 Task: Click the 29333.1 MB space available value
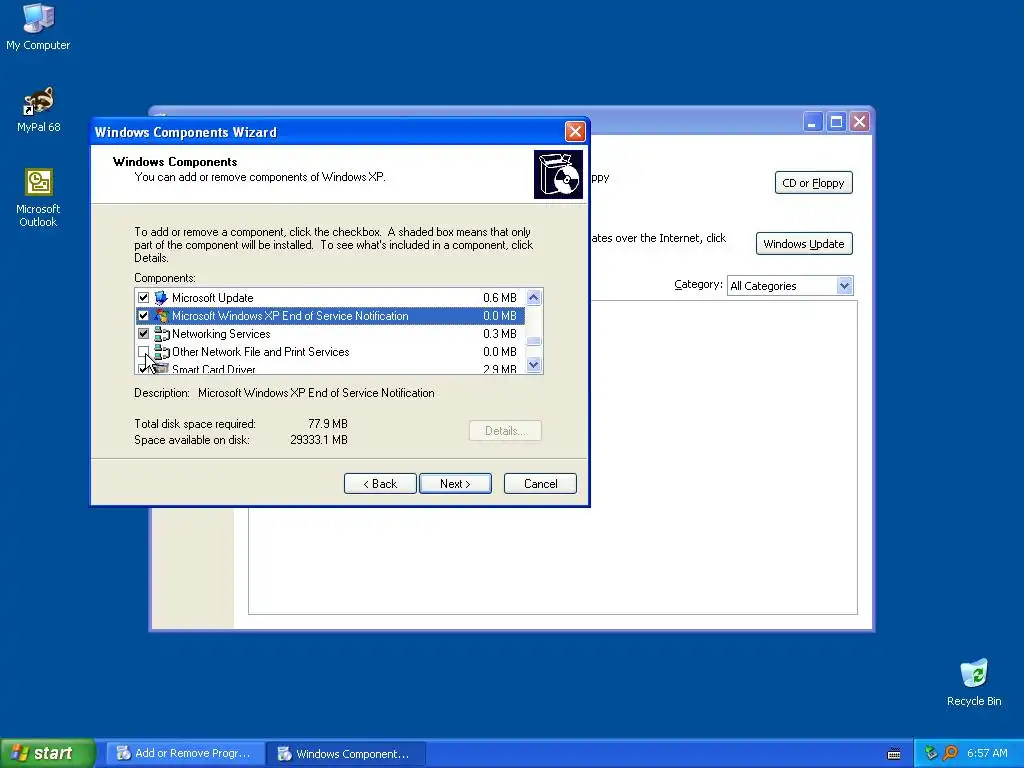click(x=319, y=440)
